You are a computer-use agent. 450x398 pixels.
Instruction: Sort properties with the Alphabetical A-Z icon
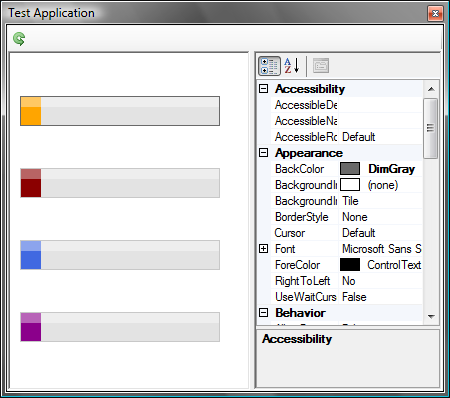point(292,66)
